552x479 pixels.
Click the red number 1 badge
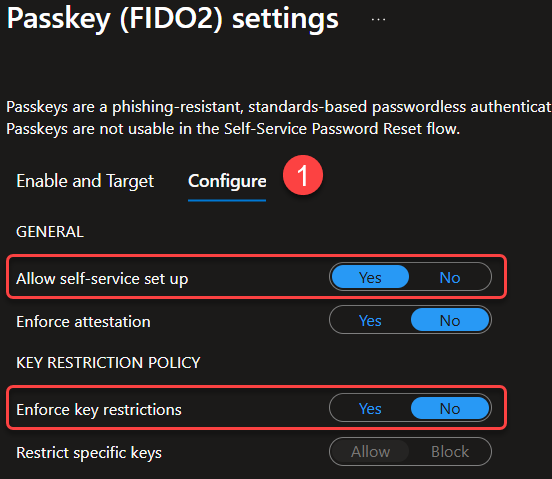pos(303,175)
